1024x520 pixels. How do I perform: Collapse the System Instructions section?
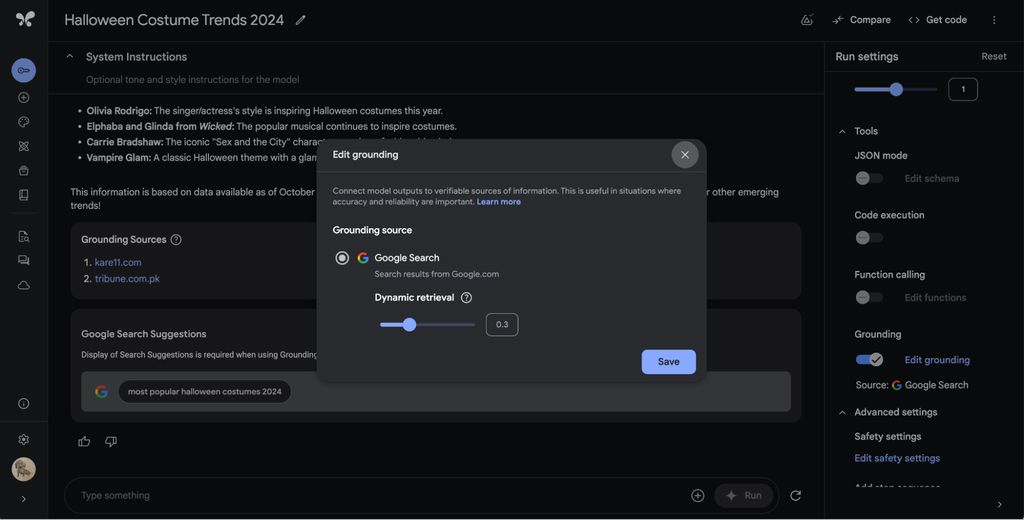[x=70, y=57]
